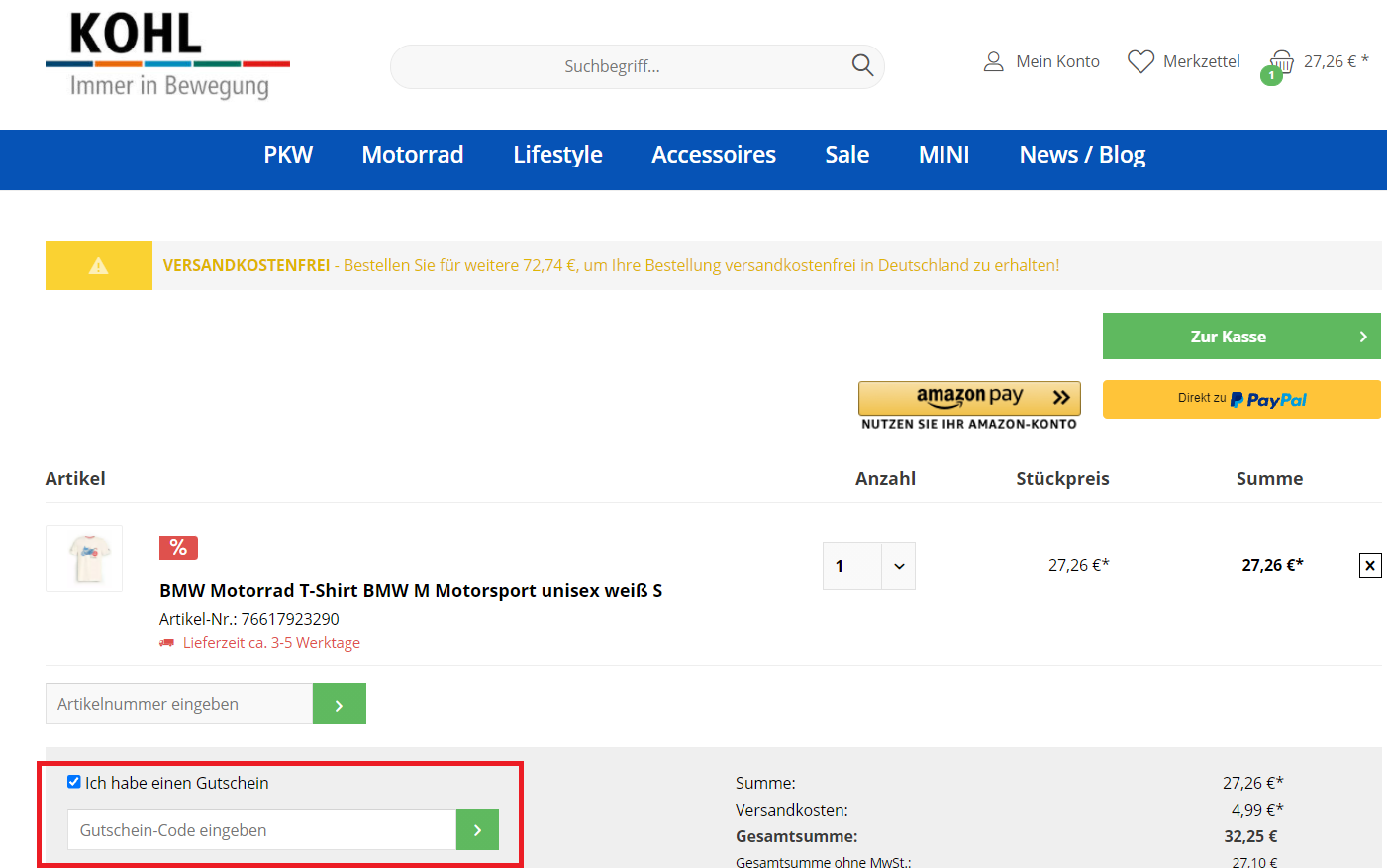Viewport: 1387px width, 868px height.
Task: Click the cart total 27,26 € in header
Action: point(1336,61)
